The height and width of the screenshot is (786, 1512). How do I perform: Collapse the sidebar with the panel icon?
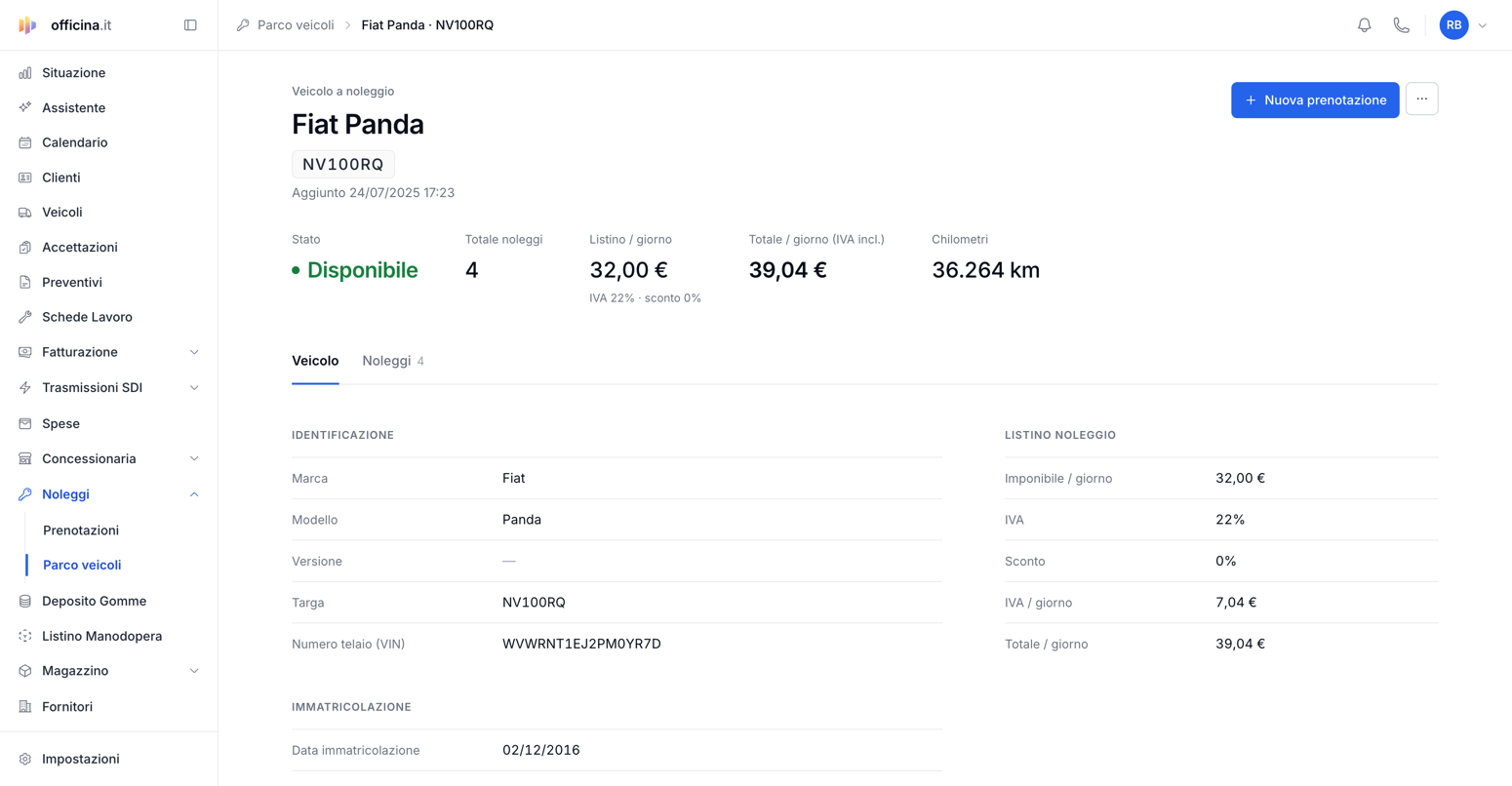[x=190, y=25]
